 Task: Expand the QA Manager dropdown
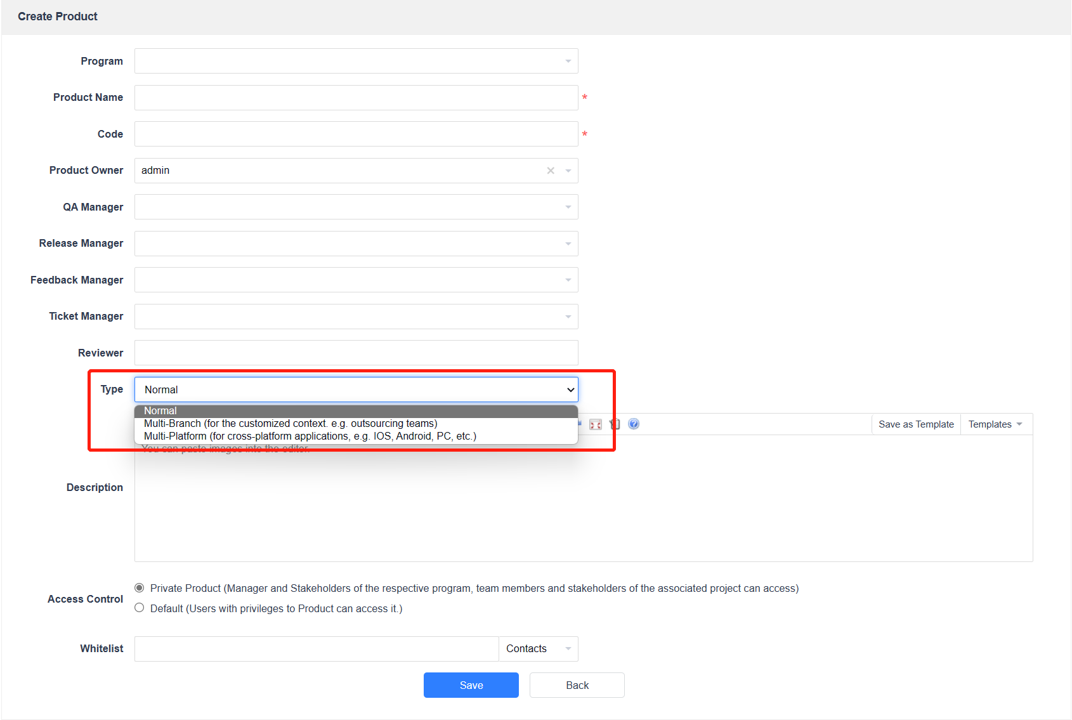tap(356, 207)
